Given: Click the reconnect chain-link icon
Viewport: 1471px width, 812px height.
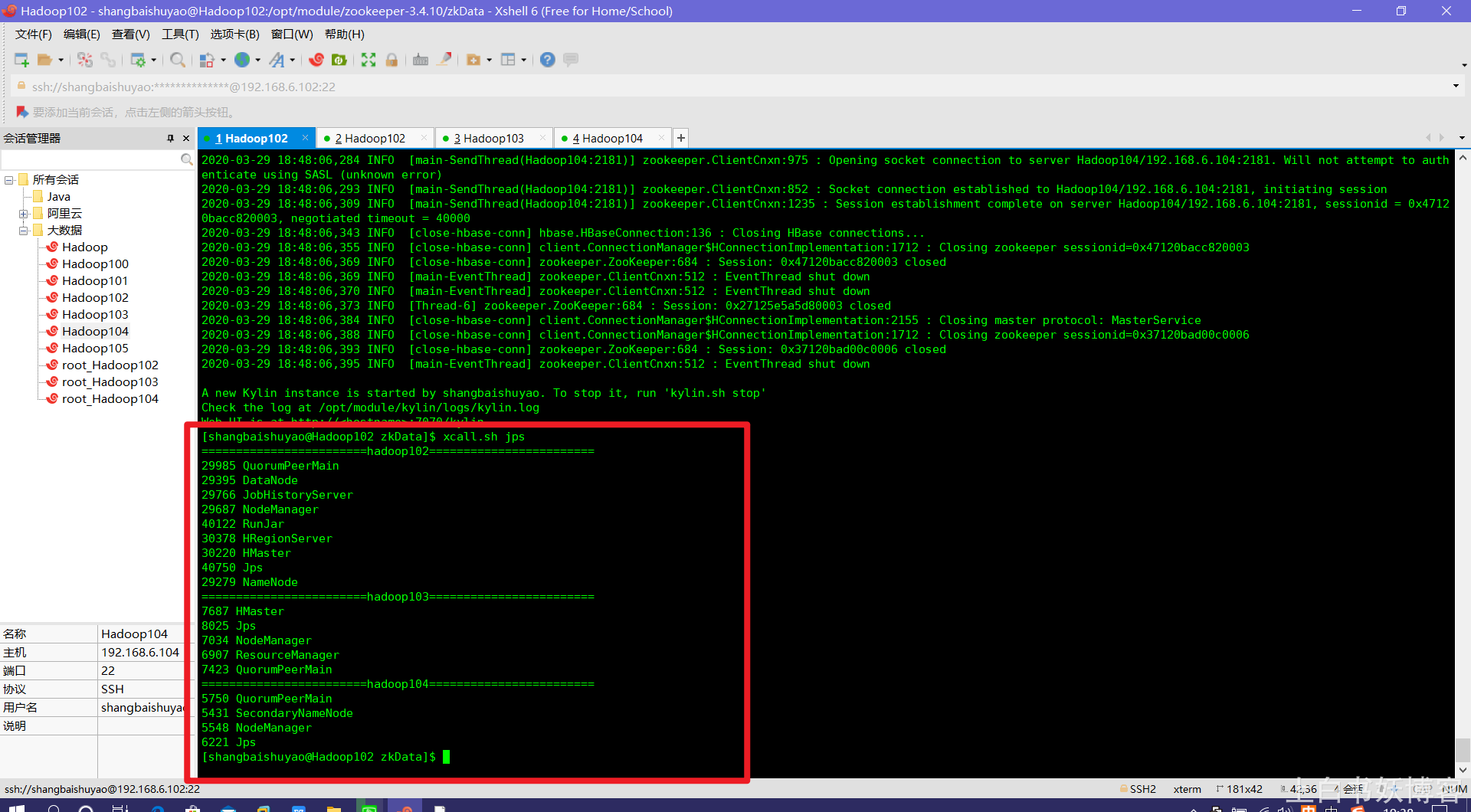Looking at the screenshot, I should [x=108, y=60].
